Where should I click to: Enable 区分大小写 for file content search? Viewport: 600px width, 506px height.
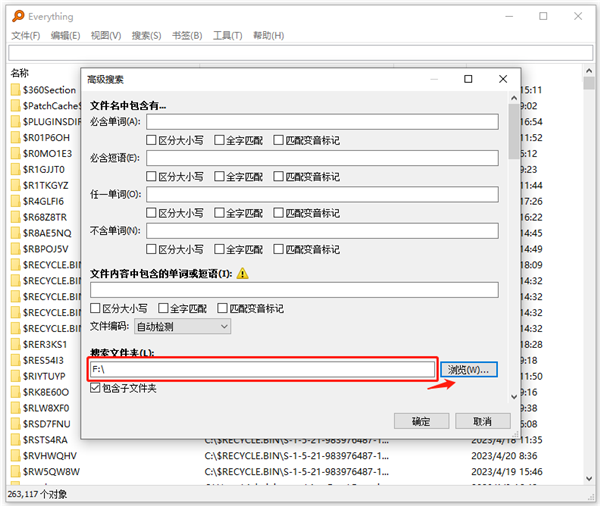pos(95,308)
